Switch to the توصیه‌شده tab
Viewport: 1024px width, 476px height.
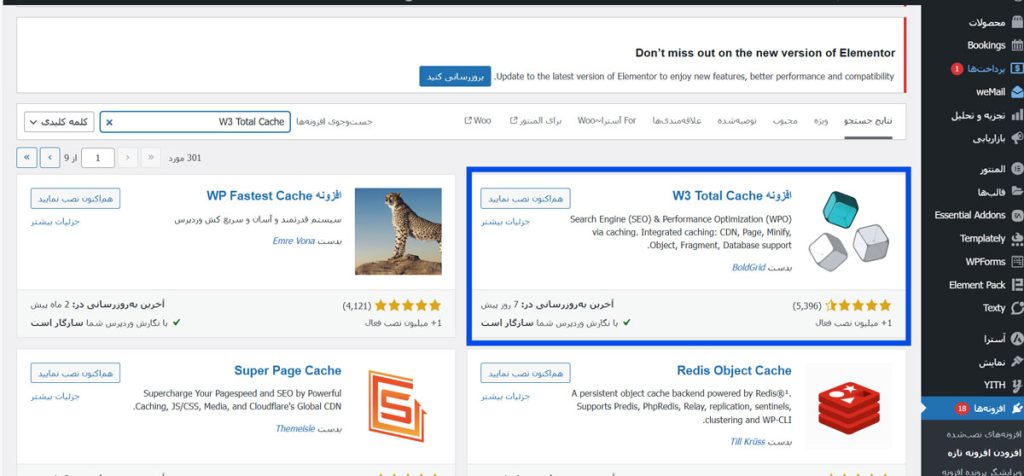tap(737, 121)
